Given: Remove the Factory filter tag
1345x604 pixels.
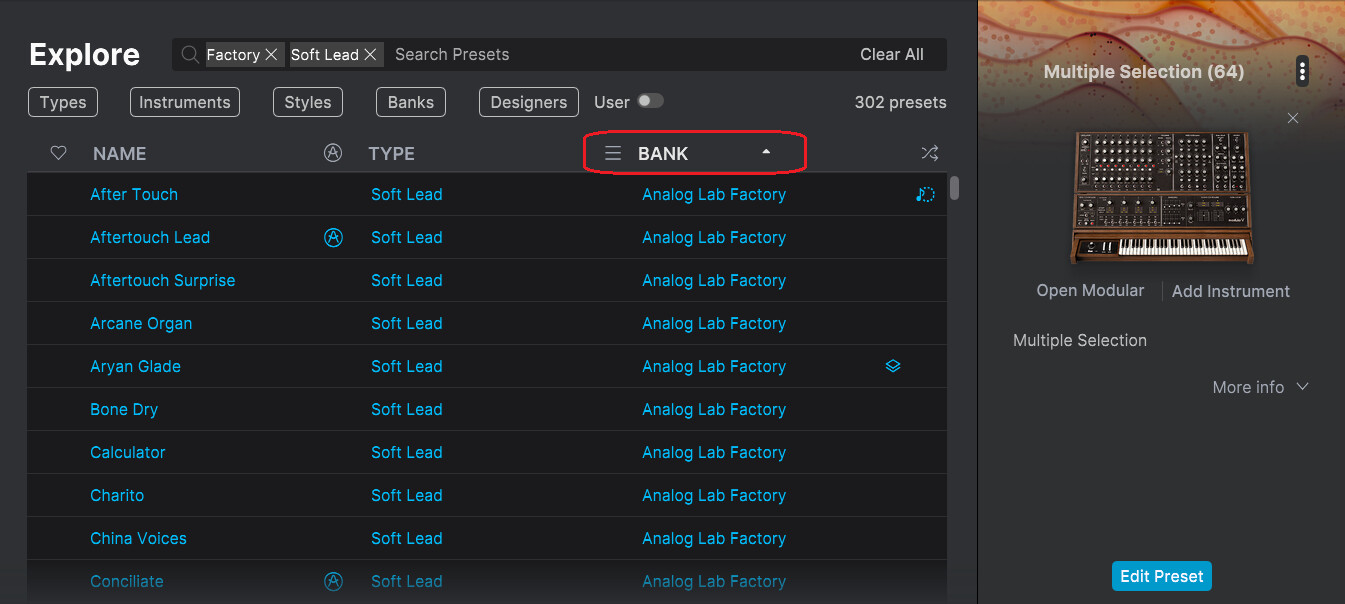Looking at the screenshot, I should pyautogui.click(x=271, y=55).
